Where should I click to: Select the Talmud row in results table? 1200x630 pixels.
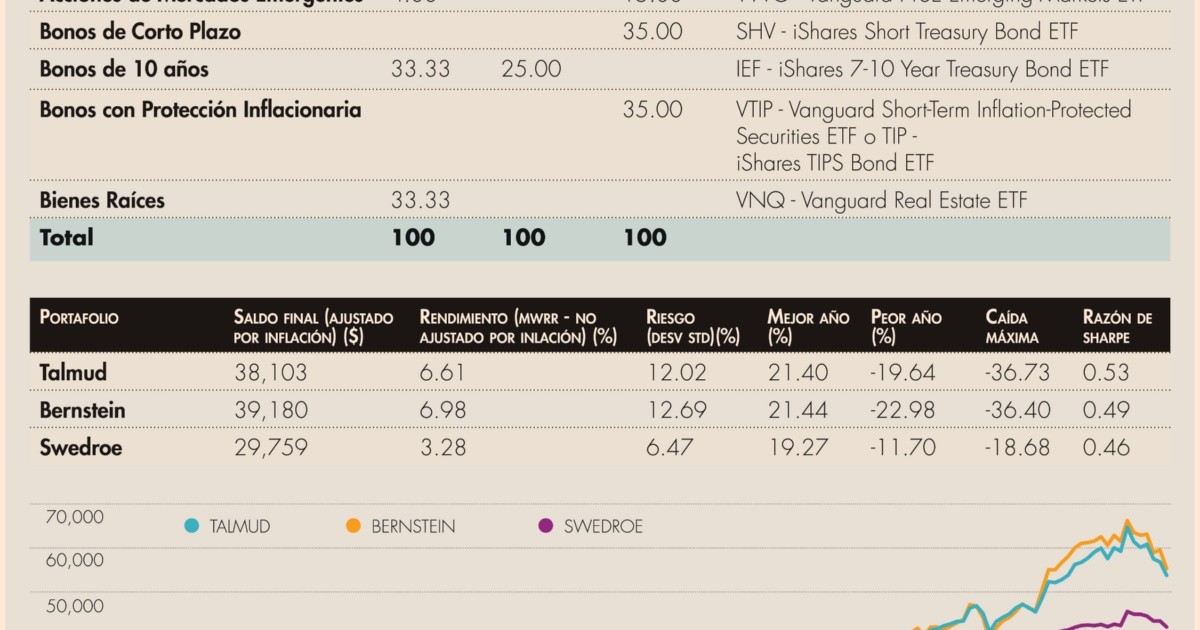coord(600,372)
